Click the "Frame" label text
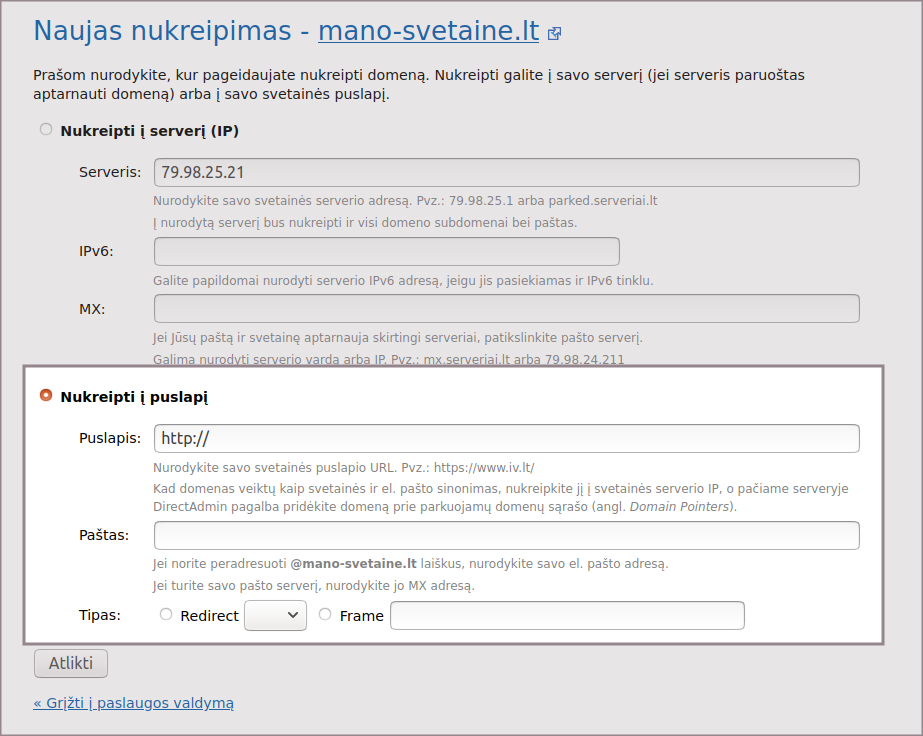Image resolution: width=923 pixels, height=736 pixels. 361,616
